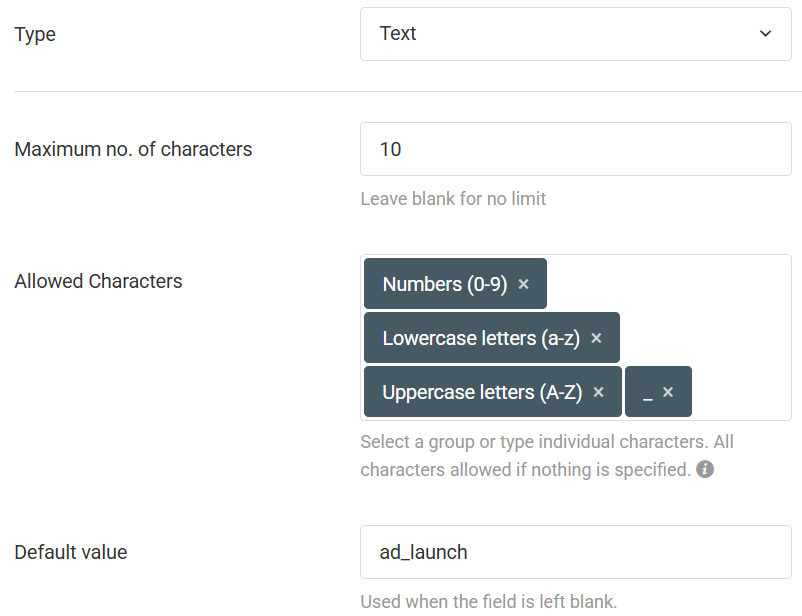Screen dimensions: 802x616
Task: Click the Type field label
Action: pyautogui.click(x=35, y=34)
